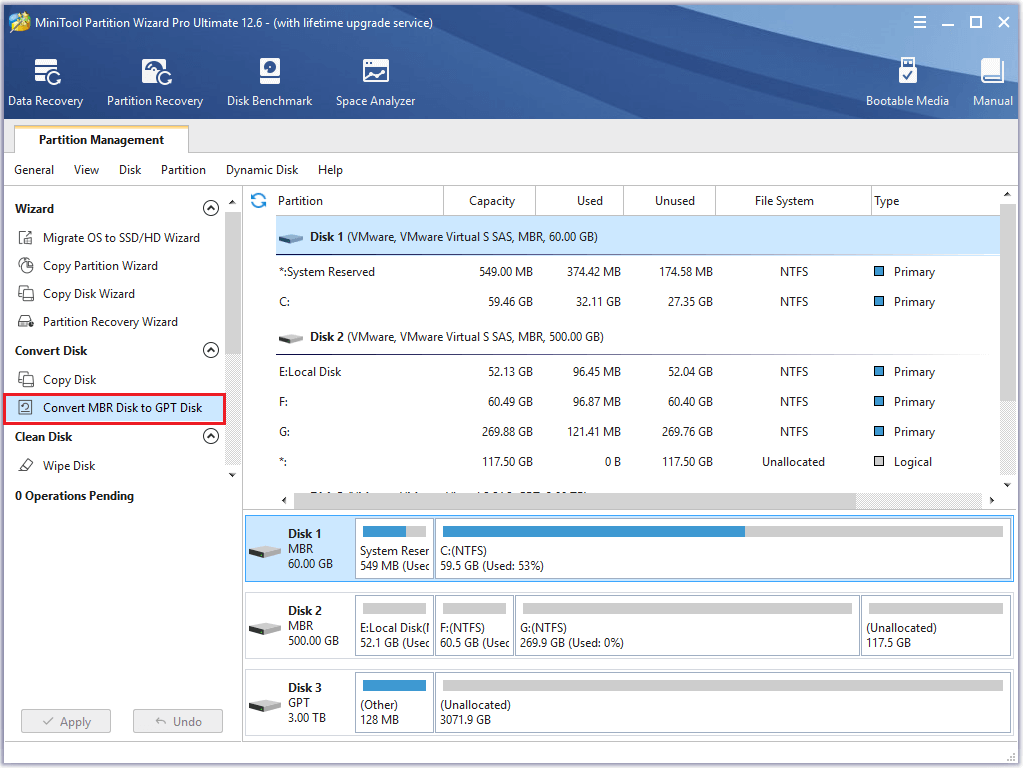Screen dimensions: 1024x769
Task: Click the Undo button
Action: point(178,721)
